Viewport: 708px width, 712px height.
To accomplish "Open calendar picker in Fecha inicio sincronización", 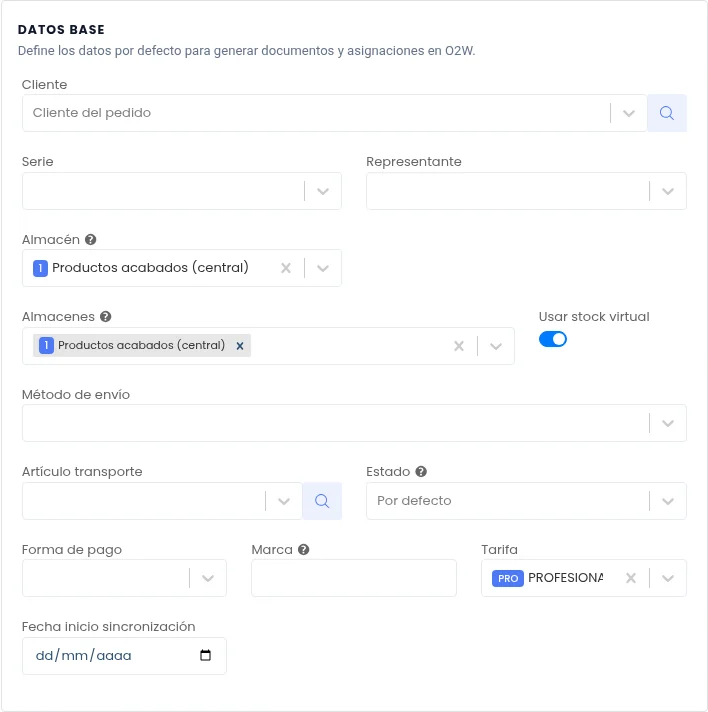I will [x=206, y=655].
